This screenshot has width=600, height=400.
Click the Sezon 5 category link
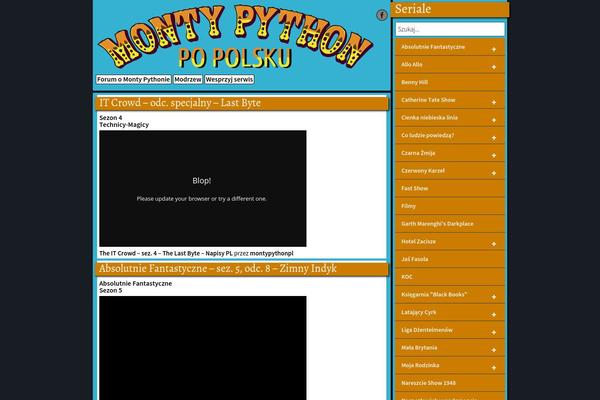pos(111,291)
